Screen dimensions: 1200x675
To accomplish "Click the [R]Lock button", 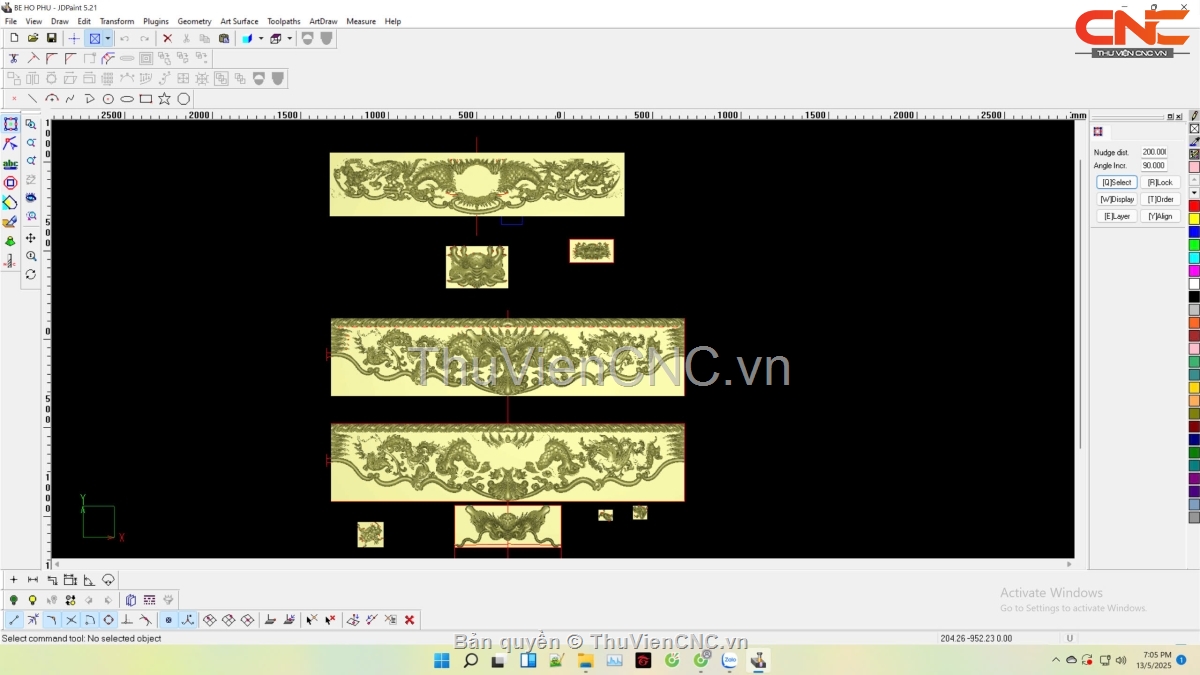I will (x=1160, y=182).
